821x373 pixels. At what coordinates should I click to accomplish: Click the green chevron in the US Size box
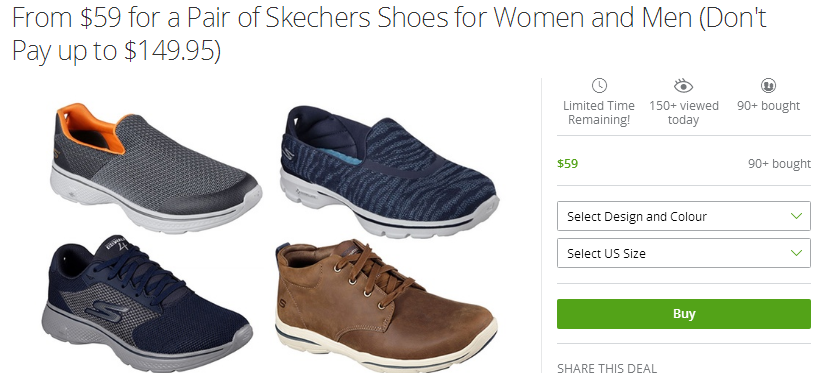click(x=796, y=253)
